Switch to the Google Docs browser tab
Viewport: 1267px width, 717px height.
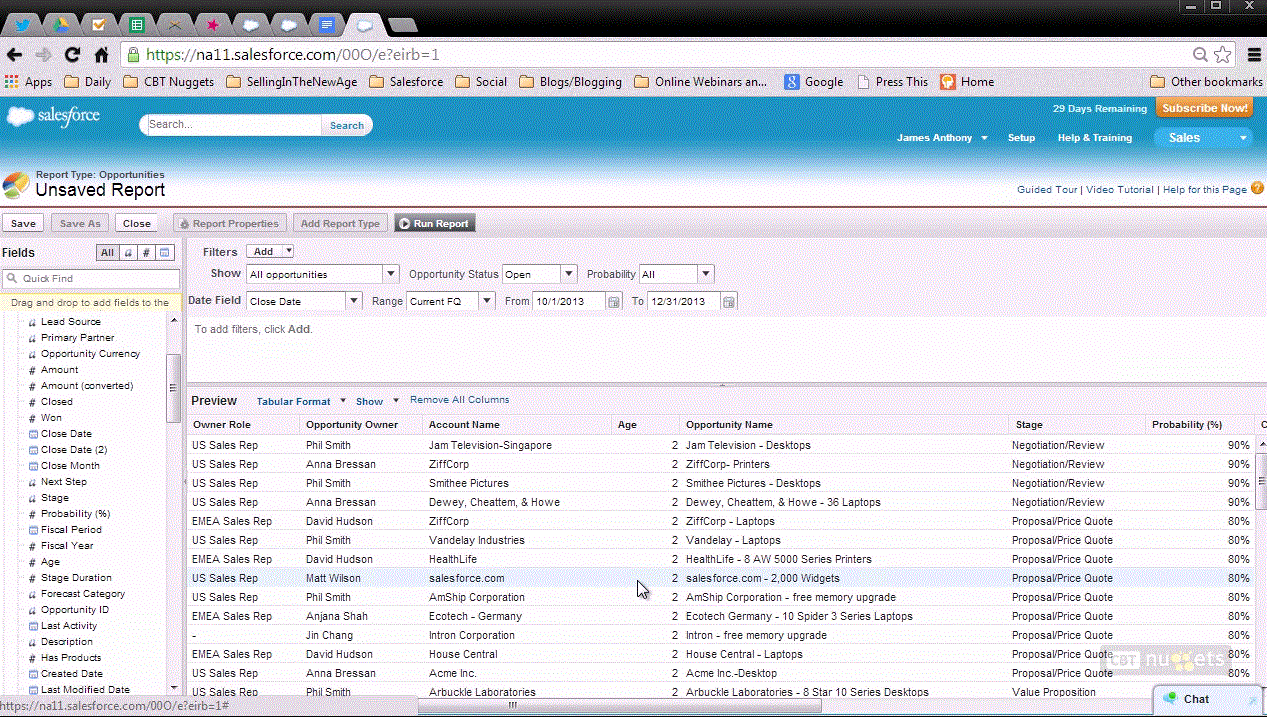tap(326, 24)
